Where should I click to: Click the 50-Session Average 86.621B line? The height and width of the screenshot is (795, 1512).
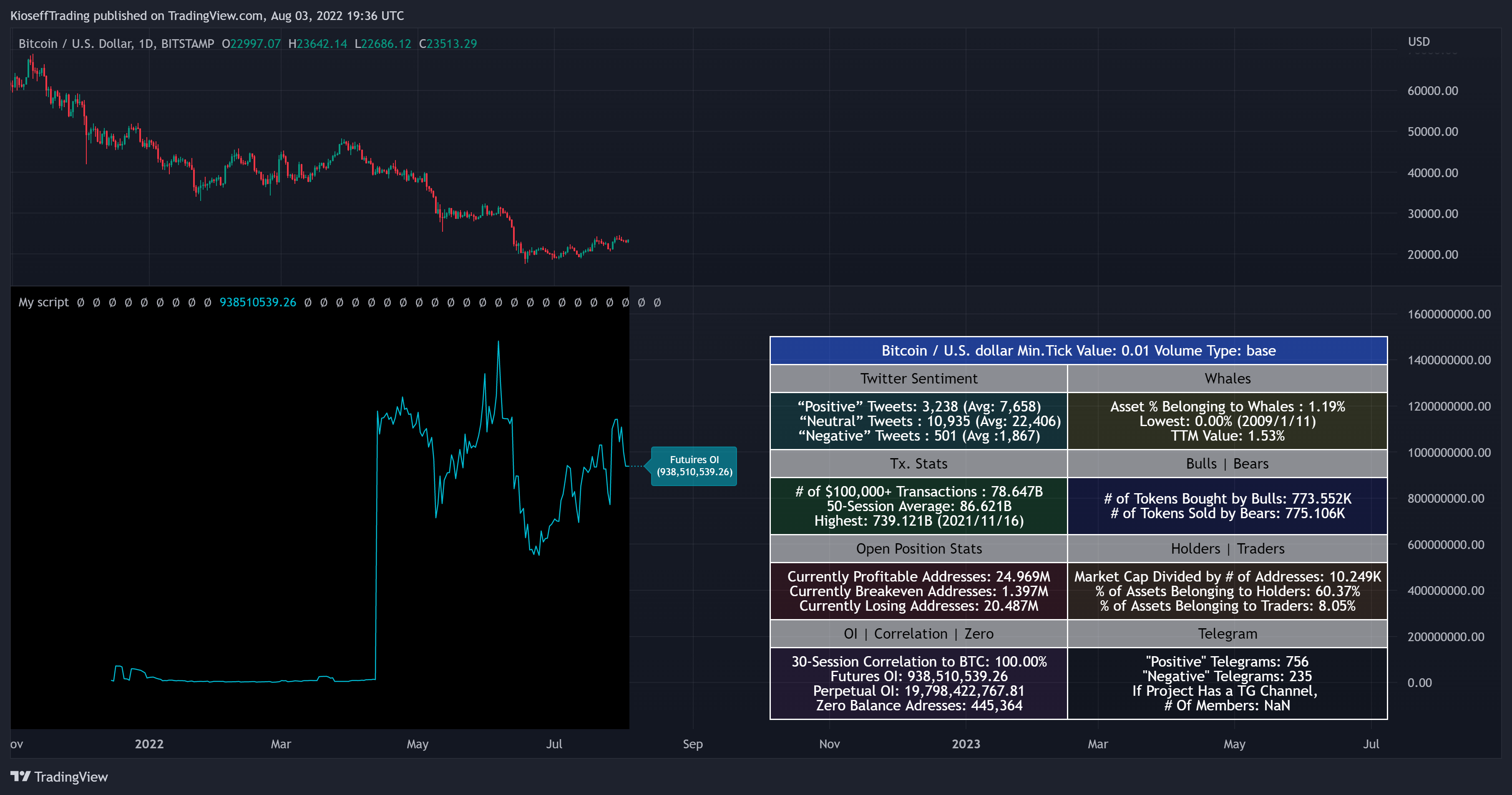pos(918,507)
